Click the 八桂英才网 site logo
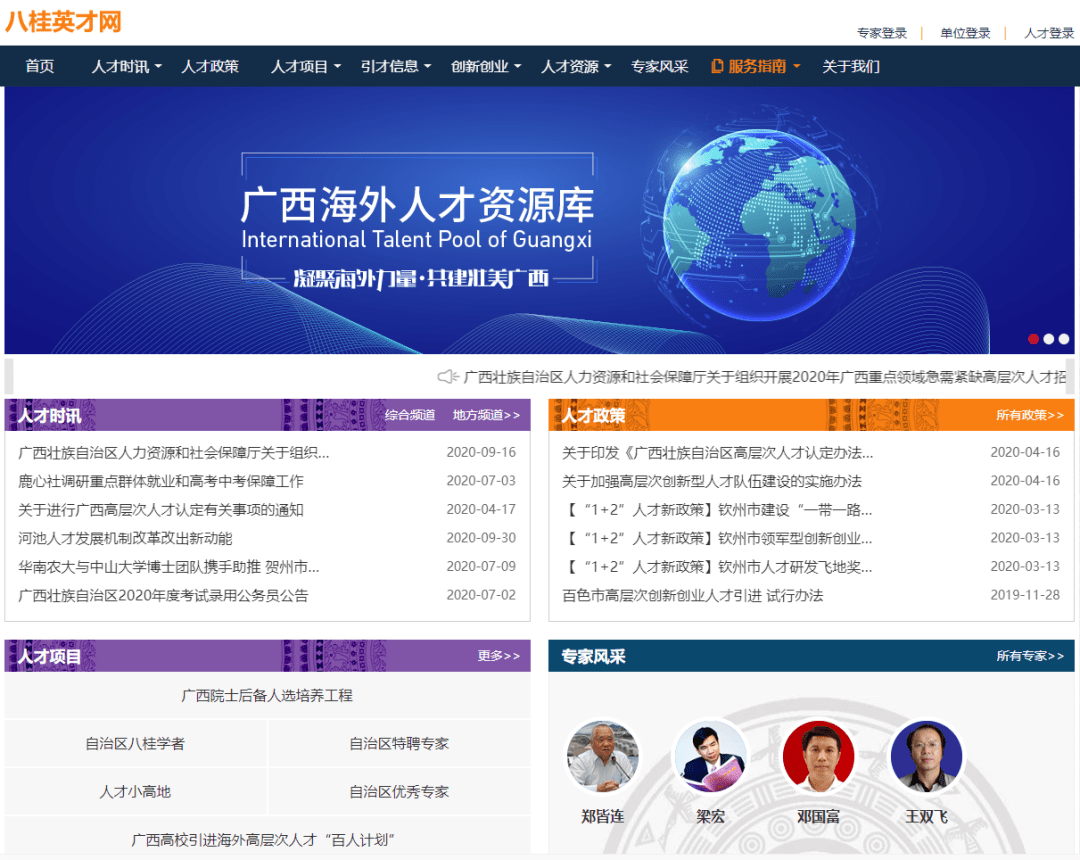Screen dimensions: 1080x860 63,21
